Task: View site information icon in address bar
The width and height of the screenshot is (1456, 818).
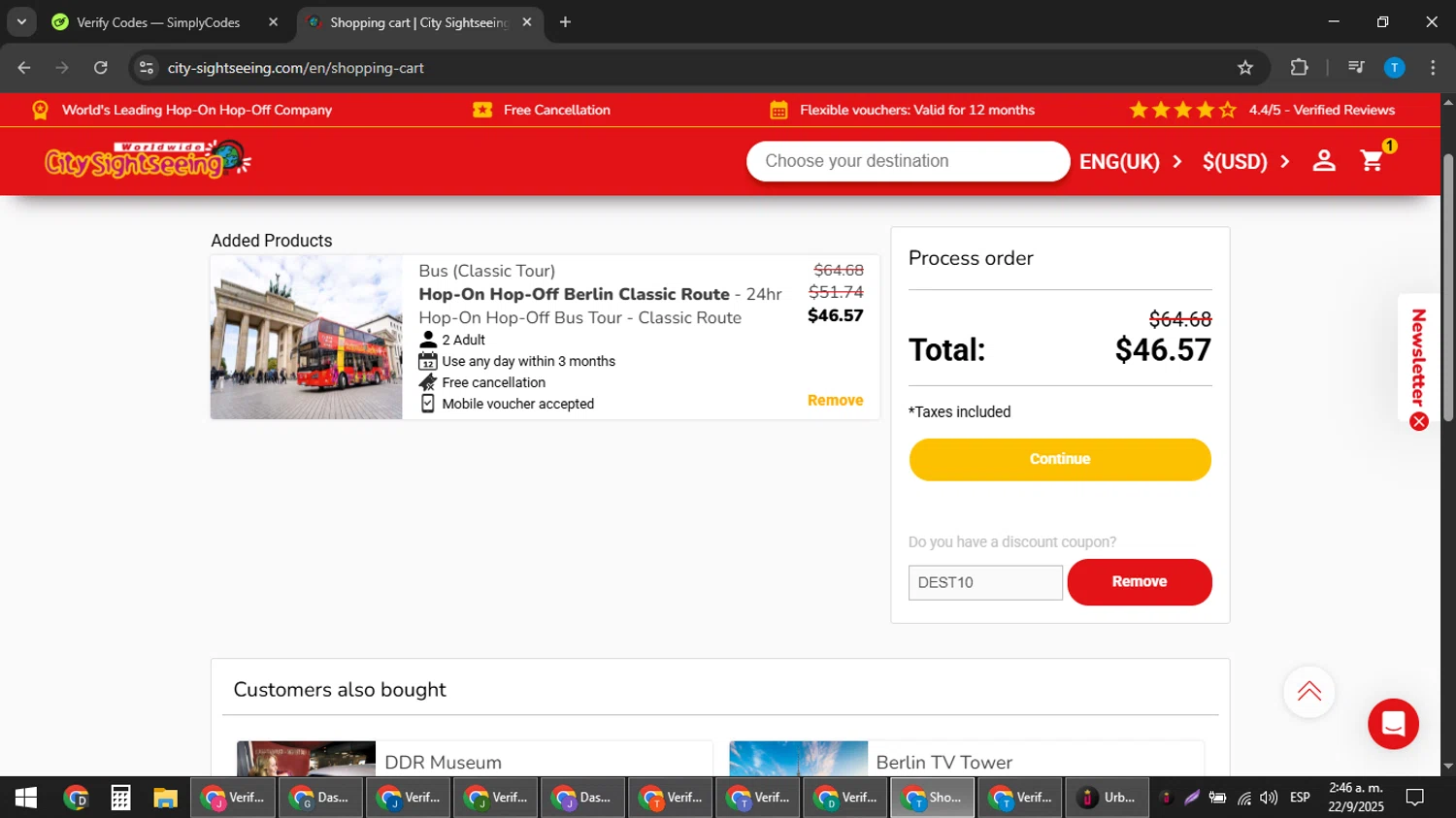Action: (x=147, y=68)
